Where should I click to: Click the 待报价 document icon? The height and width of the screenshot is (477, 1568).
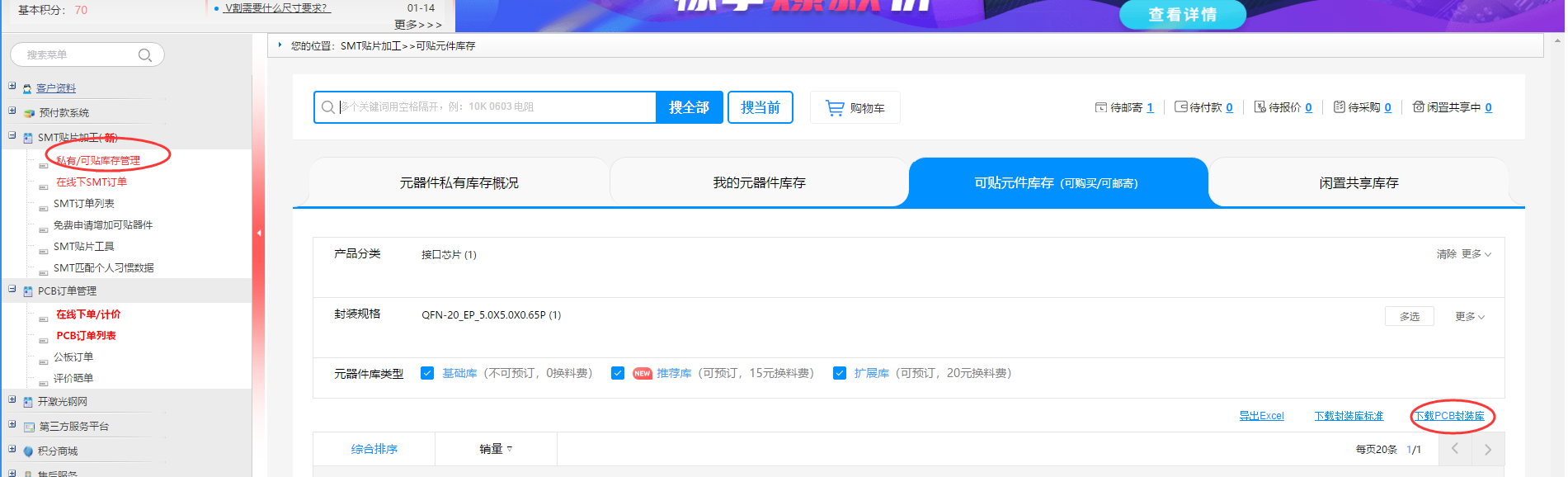pos(1260,107)
